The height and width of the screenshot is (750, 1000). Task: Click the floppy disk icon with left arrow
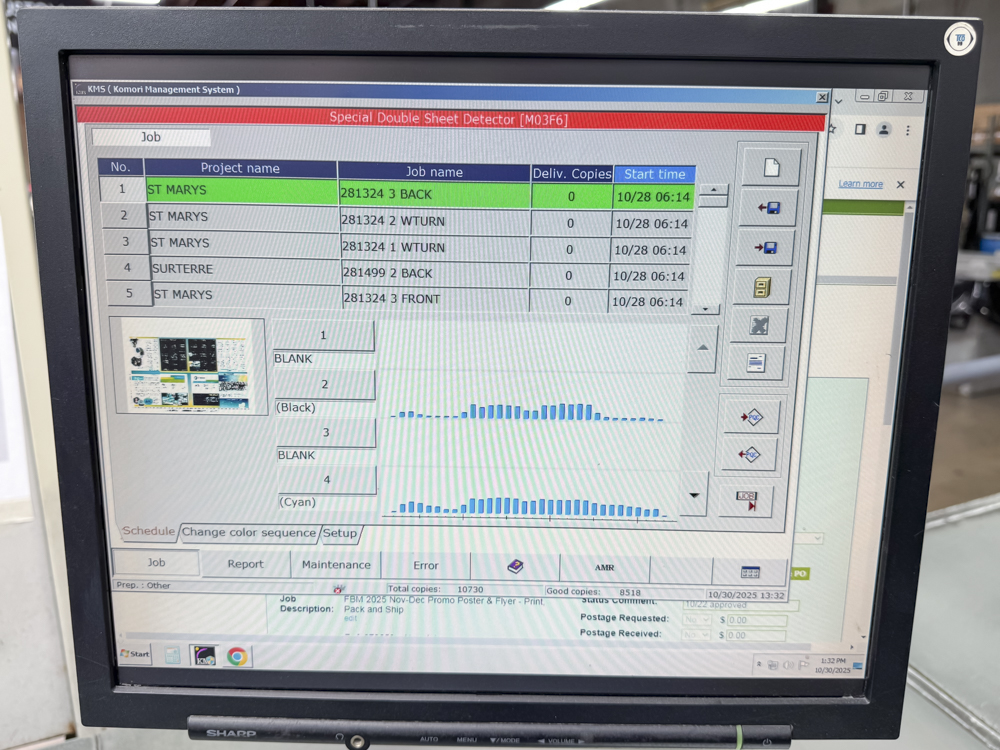coord(768,208)
